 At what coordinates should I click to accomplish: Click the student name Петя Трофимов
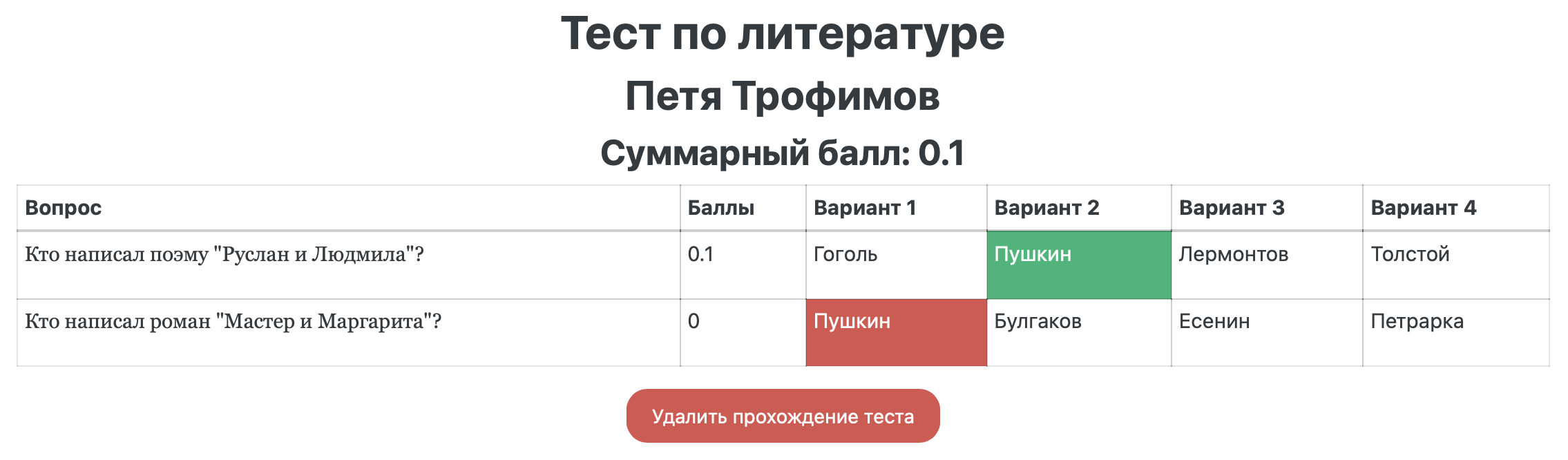click(x=783, y=95)
